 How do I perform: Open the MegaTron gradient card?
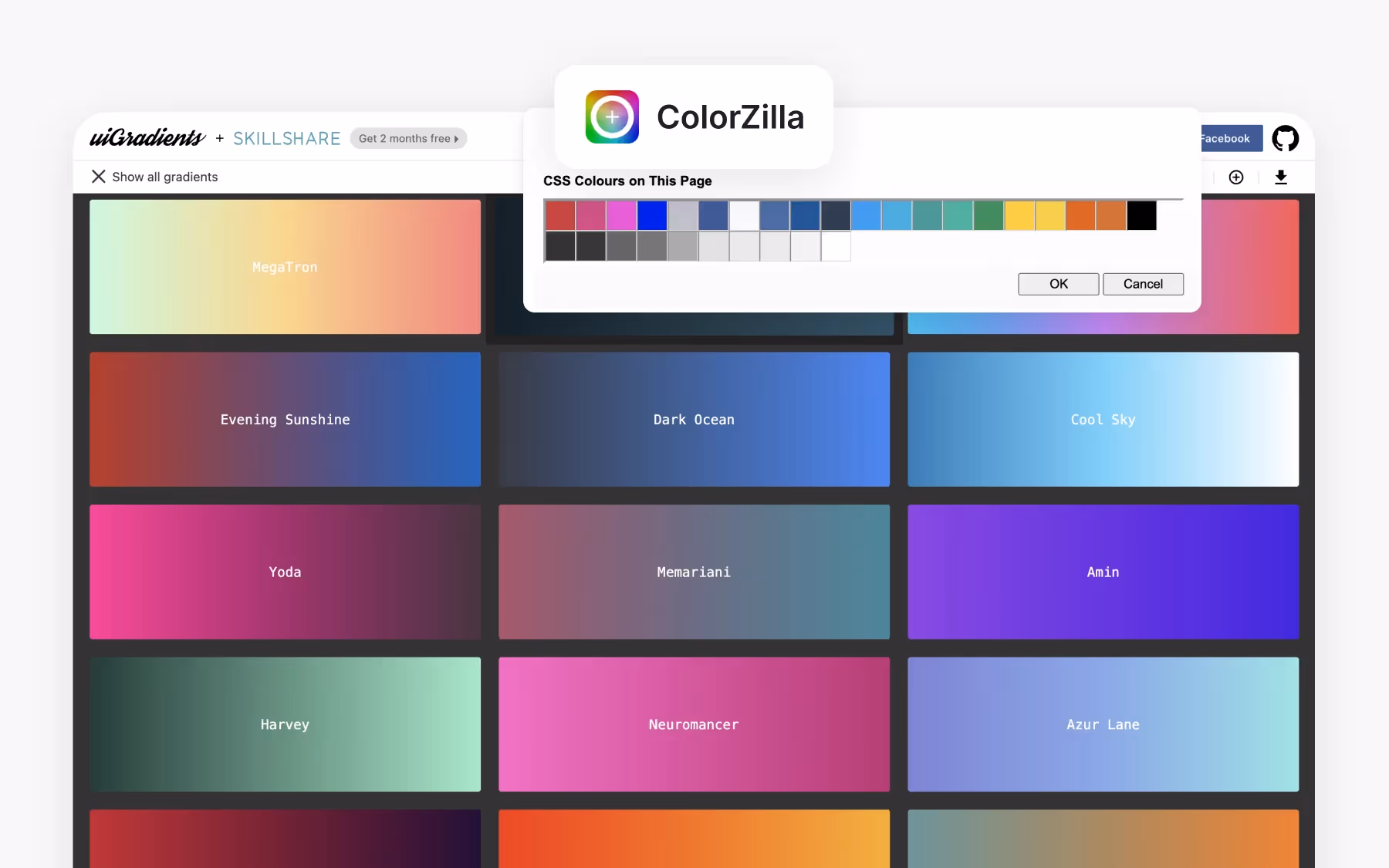285,267
